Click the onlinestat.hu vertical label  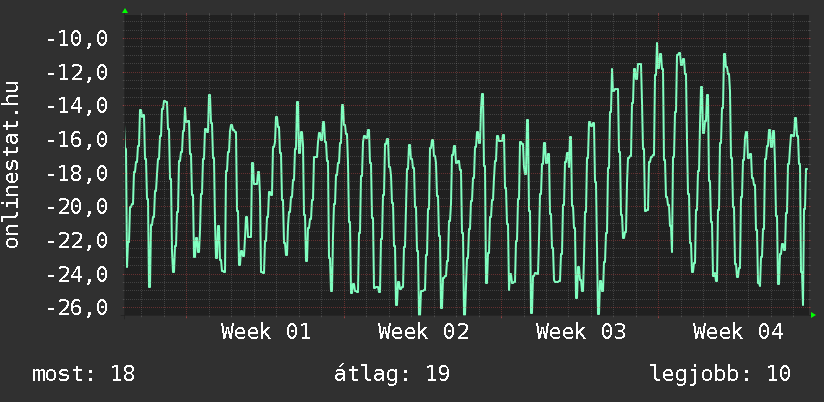12,165
